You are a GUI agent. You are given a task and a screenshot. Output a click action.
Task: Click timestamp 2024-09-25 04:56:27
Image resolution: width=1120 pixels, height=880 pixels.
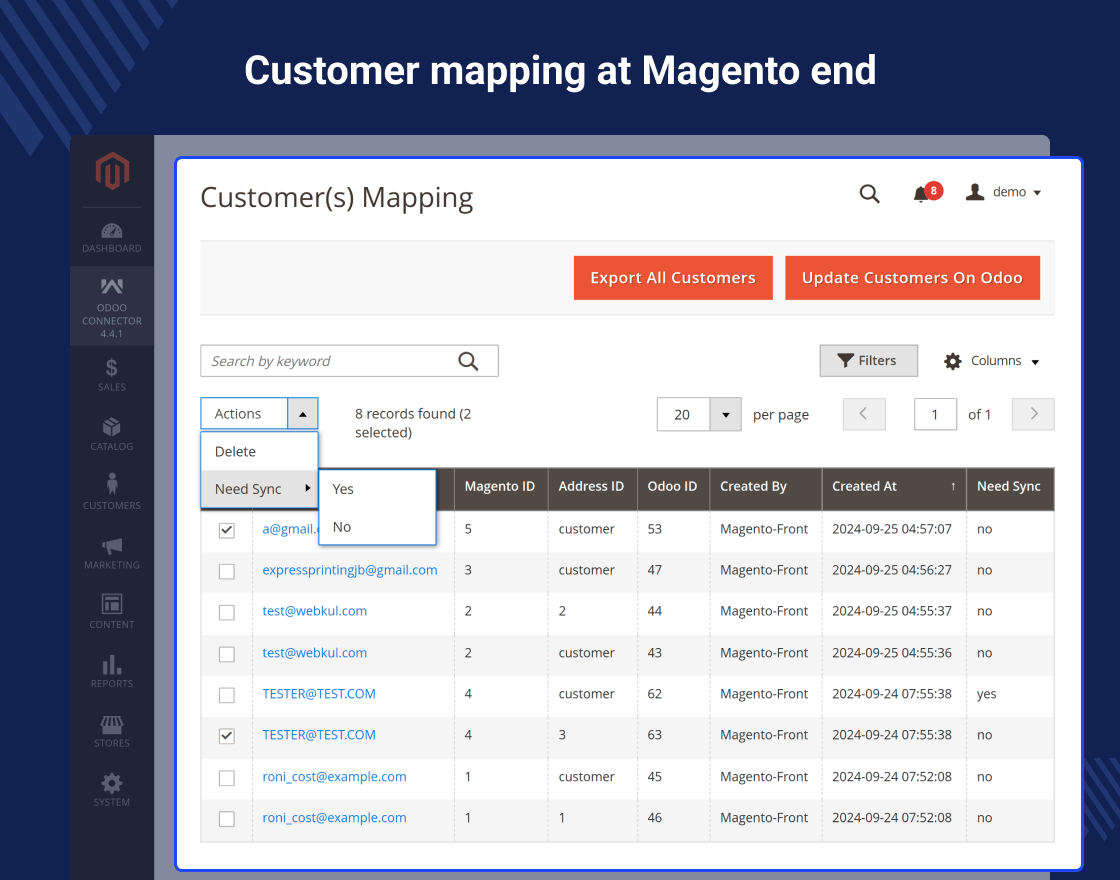[x=891, y=570]
